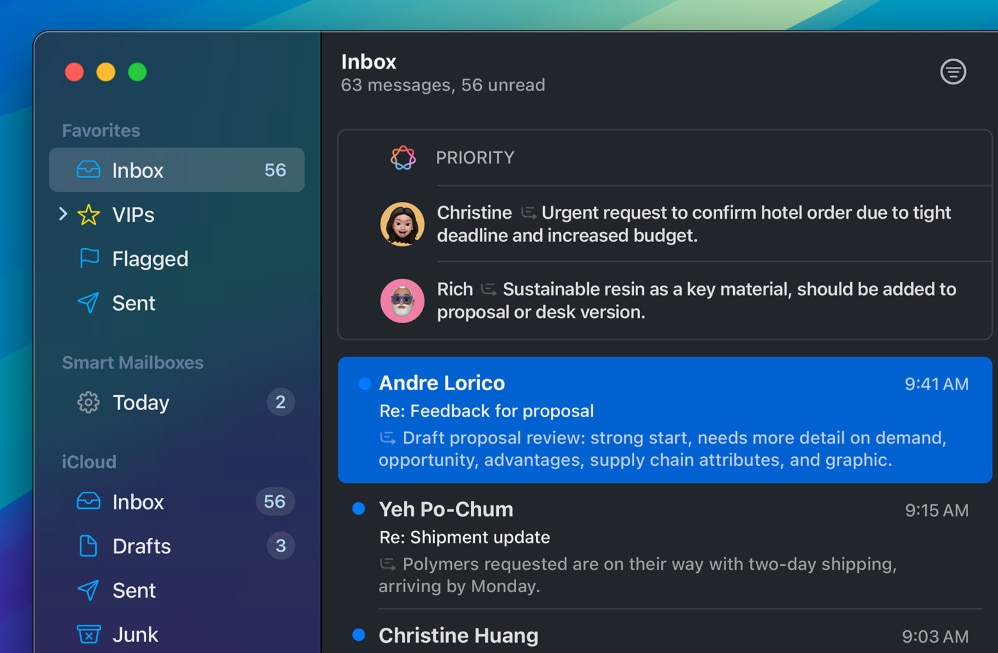Image resolution: width=998 pixels, height=653 pixels.
Task: Collapse the Favorites section header
Action: click(x=101, y=130)
